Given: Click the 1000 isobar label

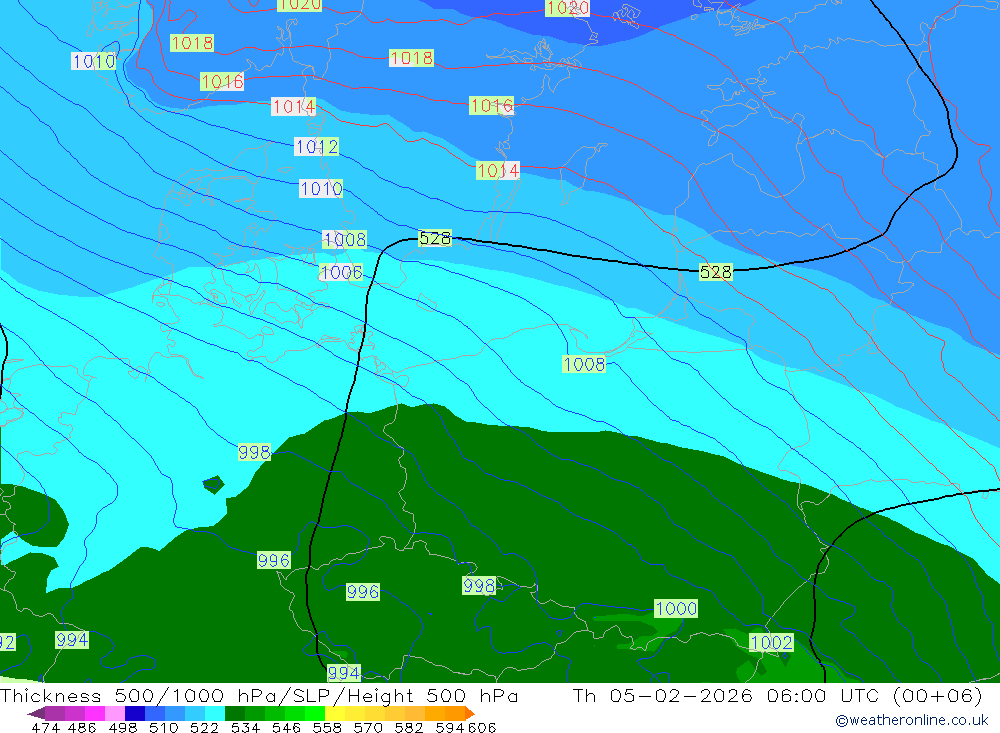Looking at the screenshot, I should coord(675,608).
